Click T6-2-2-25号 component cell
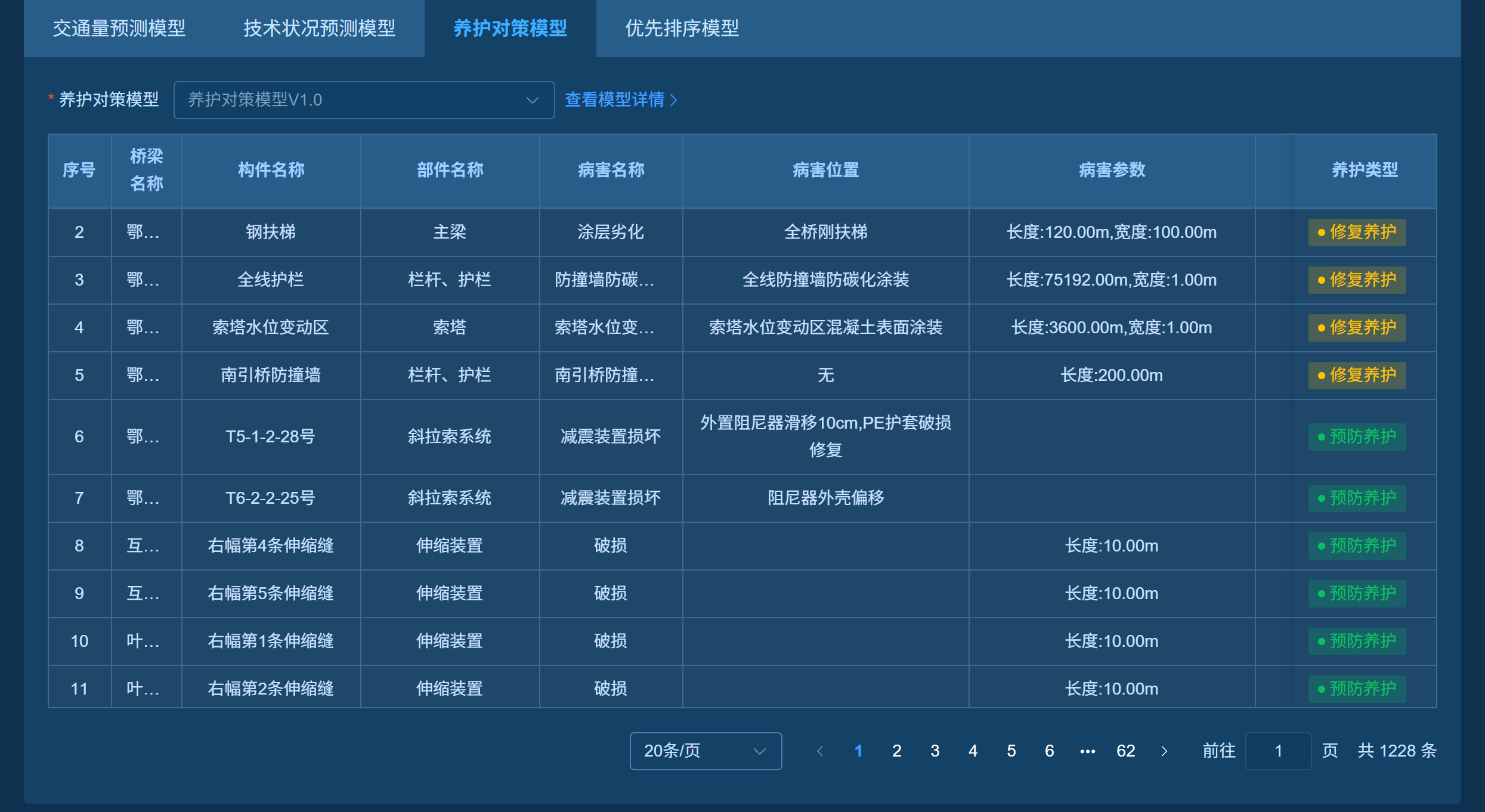 (x=271, y=498)
